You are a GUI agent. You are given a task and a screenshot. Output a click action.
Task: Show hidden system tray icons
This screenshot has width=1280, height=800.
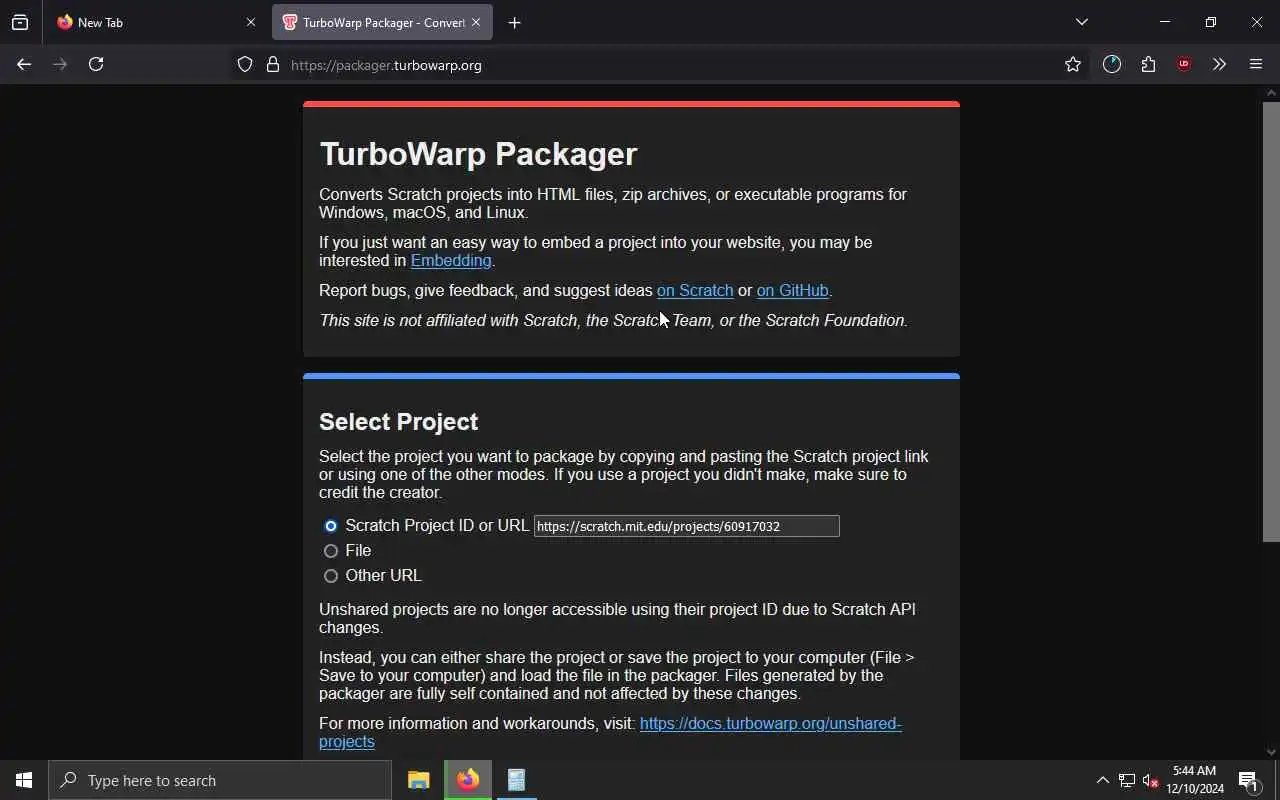tap(1102, 780)
